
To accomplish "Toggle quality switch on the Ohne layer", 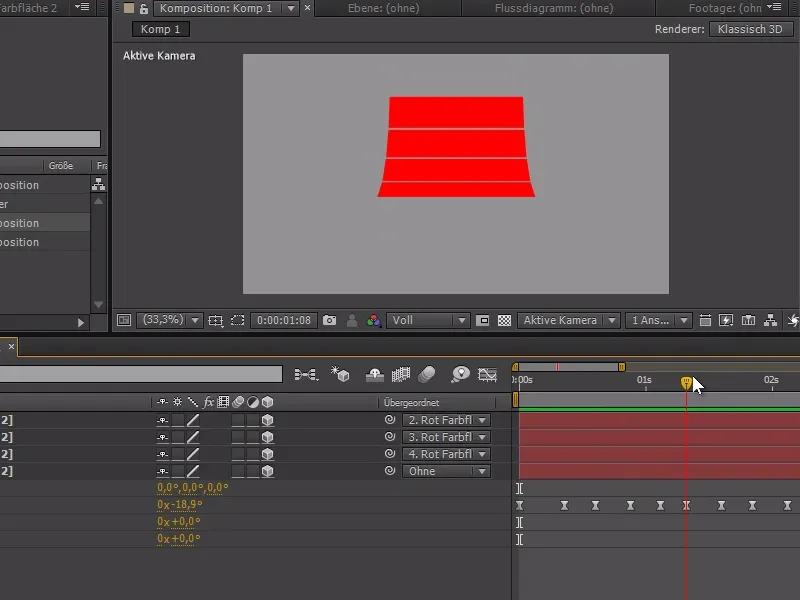I will tap(193, 471).
